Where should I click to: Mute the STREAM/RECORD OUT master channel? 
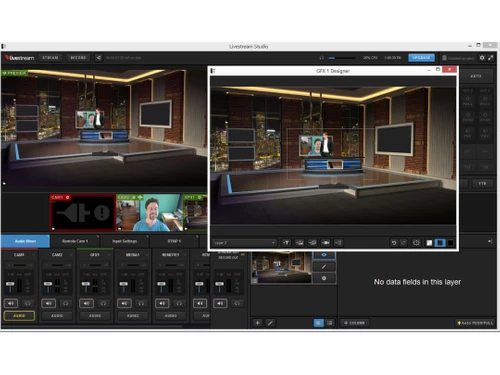tap(220, 303)
